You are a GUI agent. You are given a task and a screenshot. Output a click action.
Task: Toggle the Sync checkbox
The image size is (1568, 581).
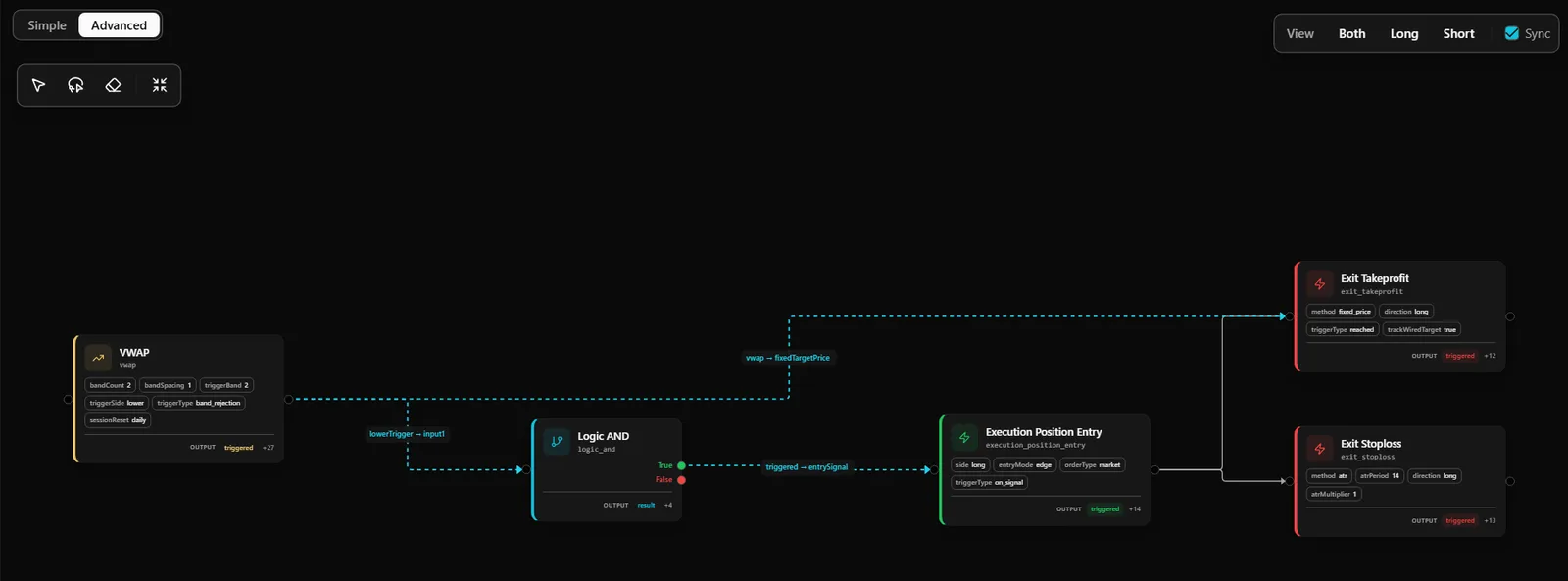(x=1512, y=33)
